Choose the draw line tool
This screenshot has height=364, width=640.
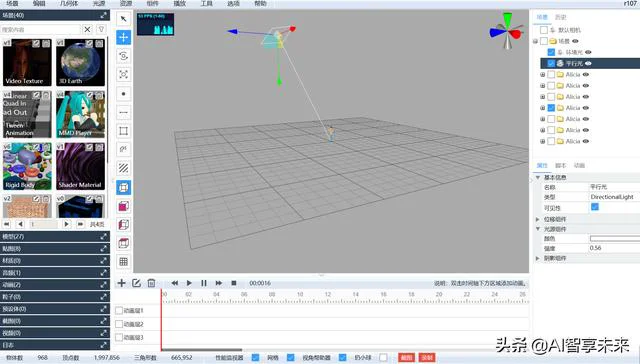point(123,112)
